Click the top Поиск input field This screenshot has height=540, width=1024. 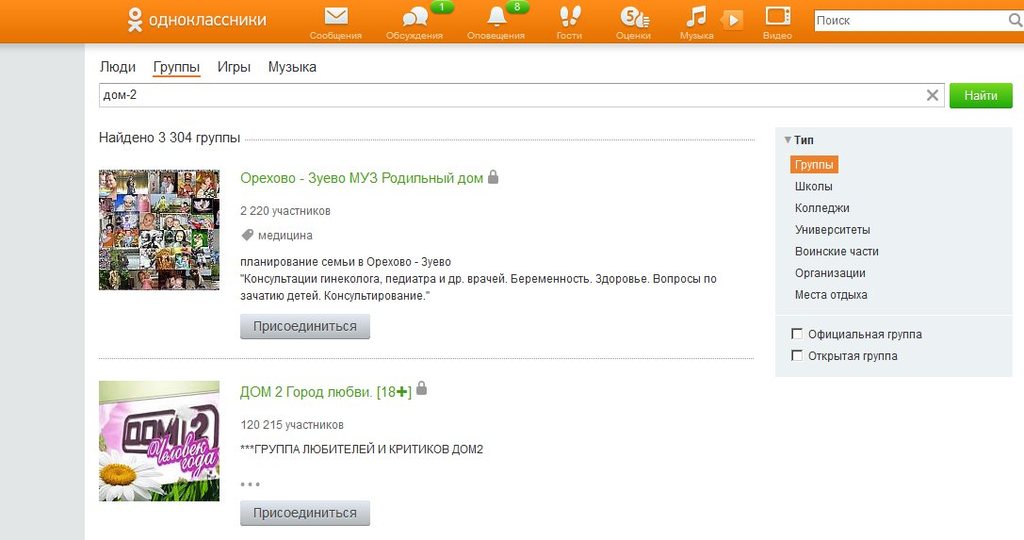(x=910, y=20)
